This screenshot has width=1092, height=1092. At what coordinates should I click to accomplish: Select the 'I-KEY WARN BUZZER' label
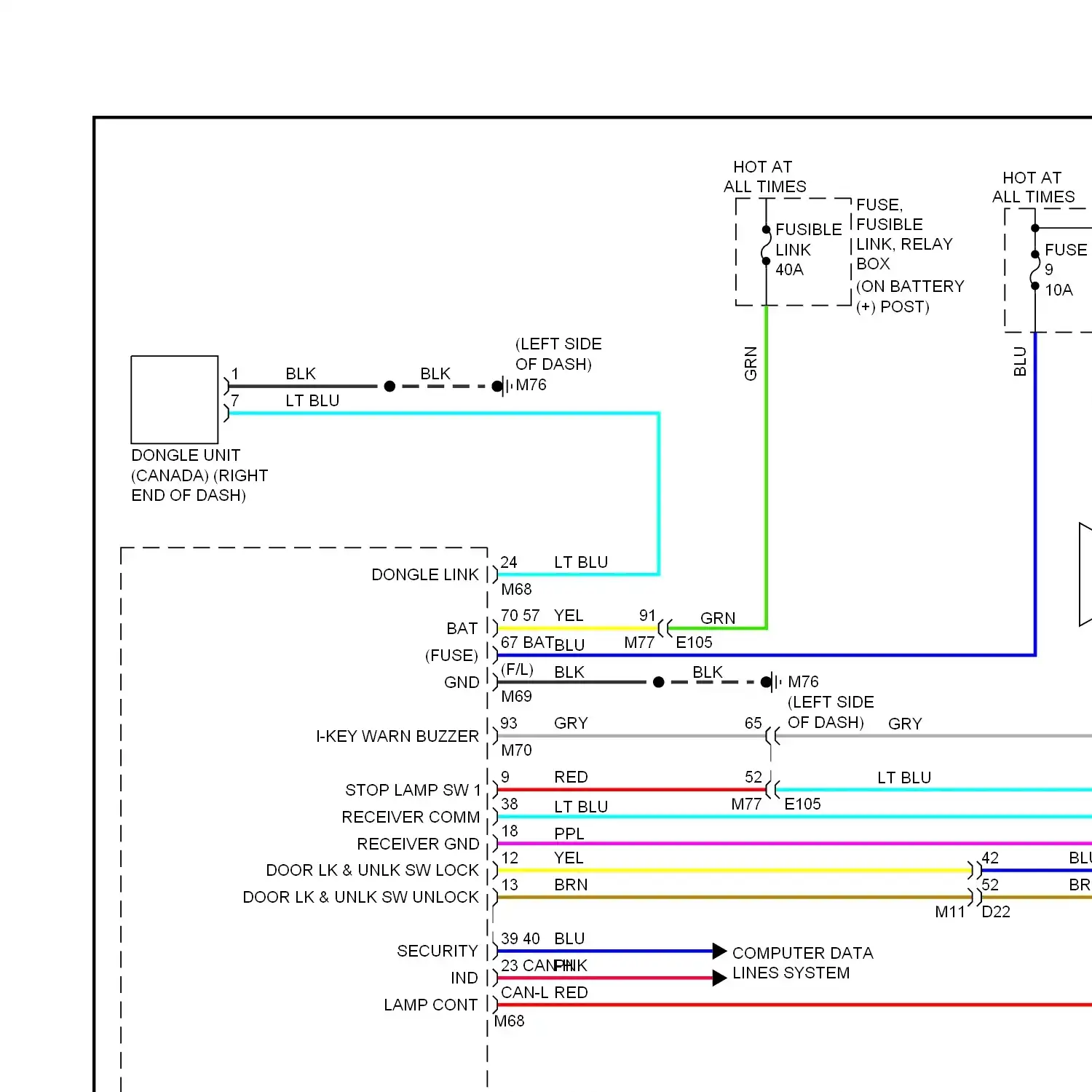click(397, 737)
